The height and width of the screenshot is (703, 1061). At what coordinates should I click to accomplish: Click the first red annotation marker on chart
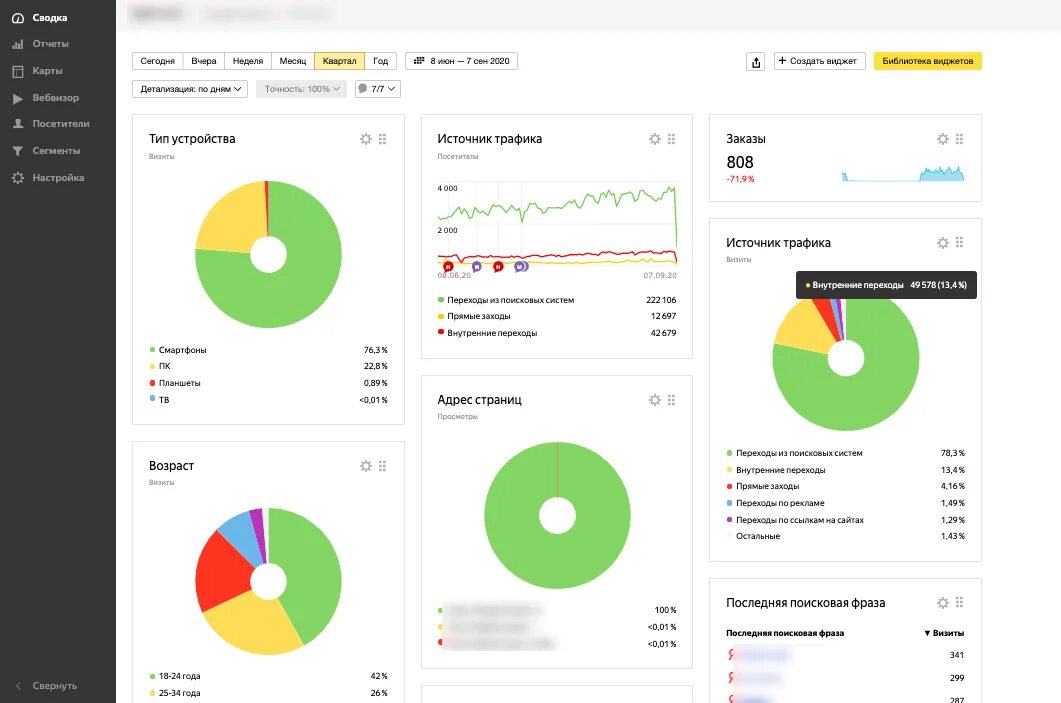(447, 266)
